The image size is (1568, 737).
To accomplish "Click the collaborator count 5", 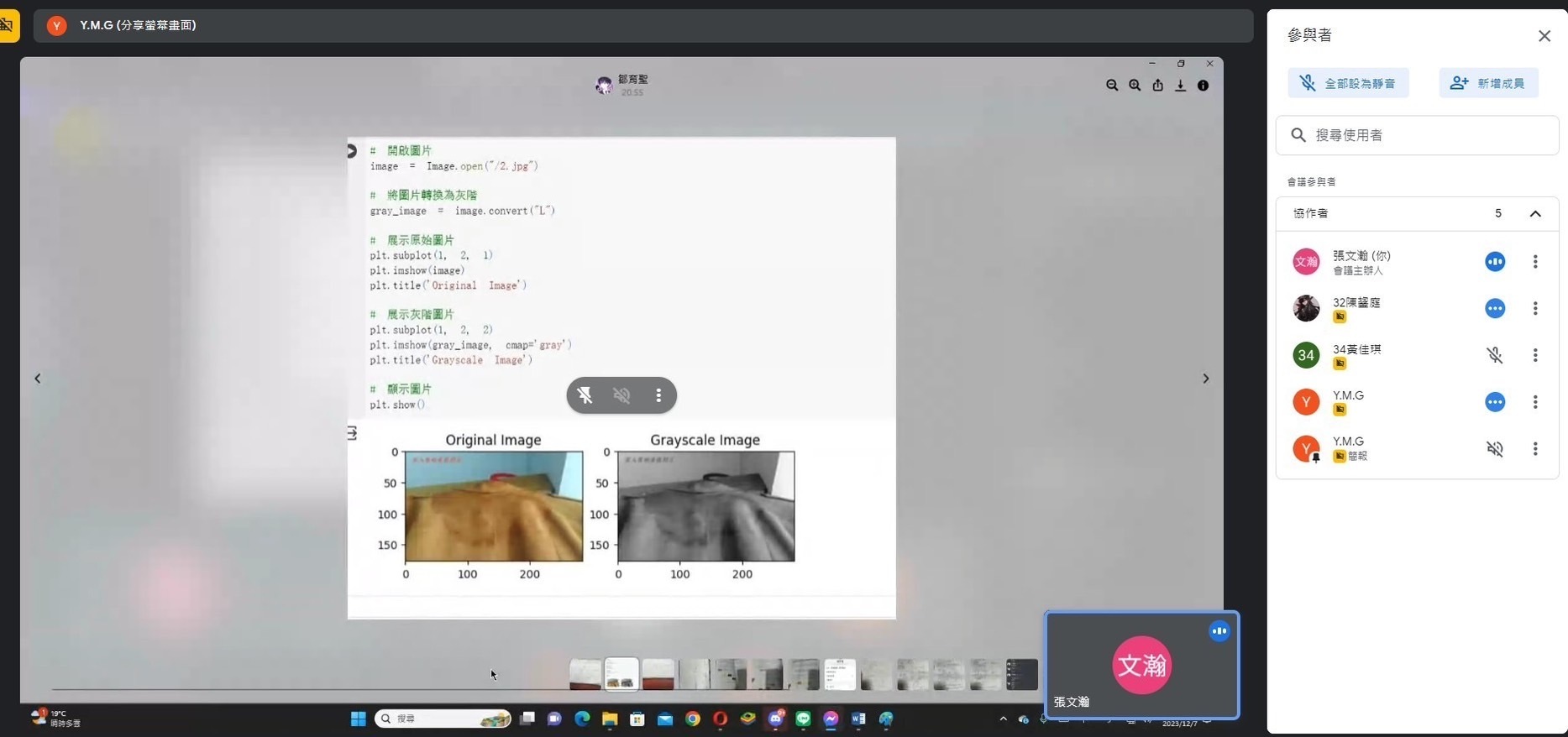I will pos(1497,213).
